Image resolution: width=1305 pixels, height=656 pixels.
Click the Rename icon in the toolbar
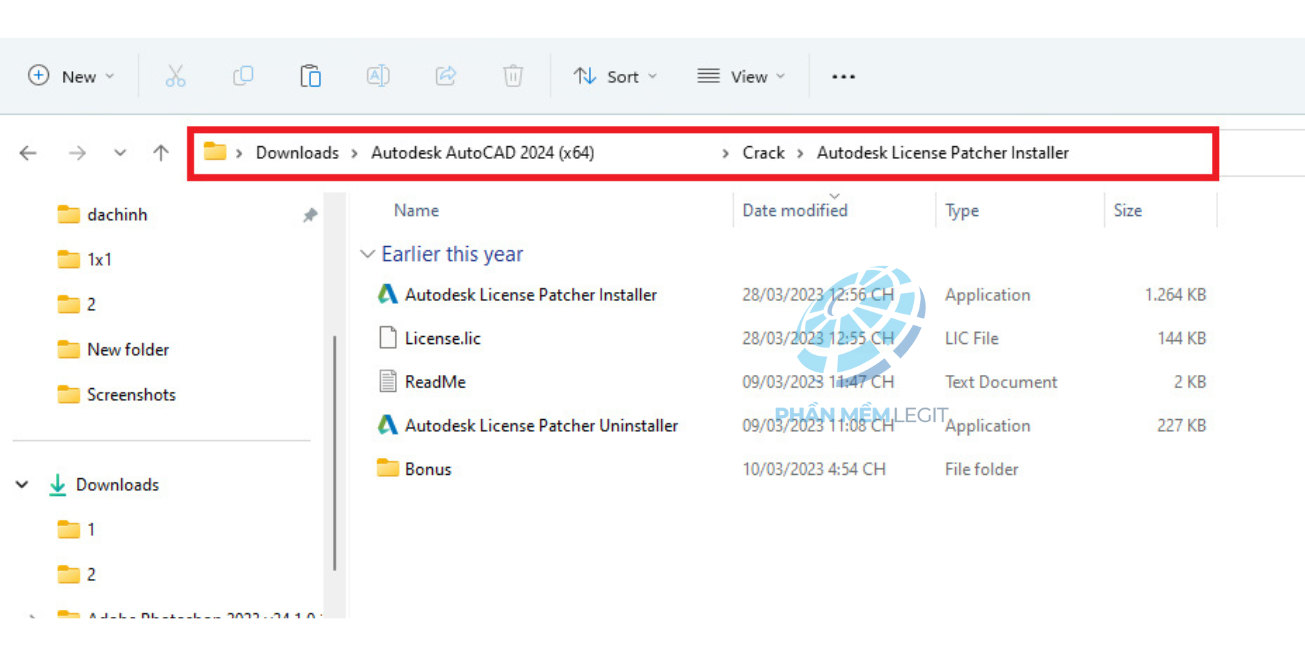click(x=378, y=76)
